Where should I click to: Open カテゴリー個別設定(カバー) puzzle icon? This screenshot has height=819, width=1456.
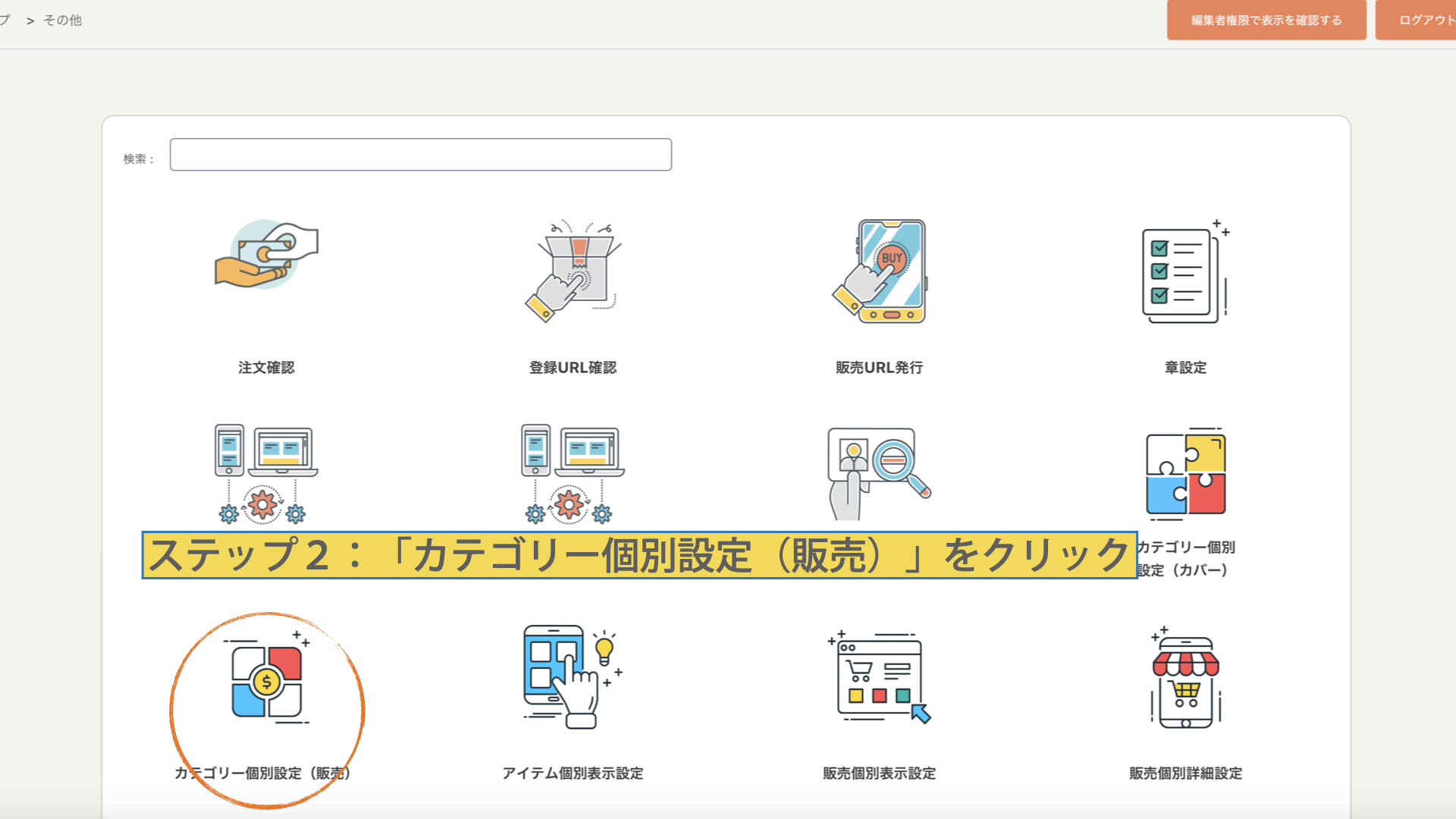point(1185,474)
